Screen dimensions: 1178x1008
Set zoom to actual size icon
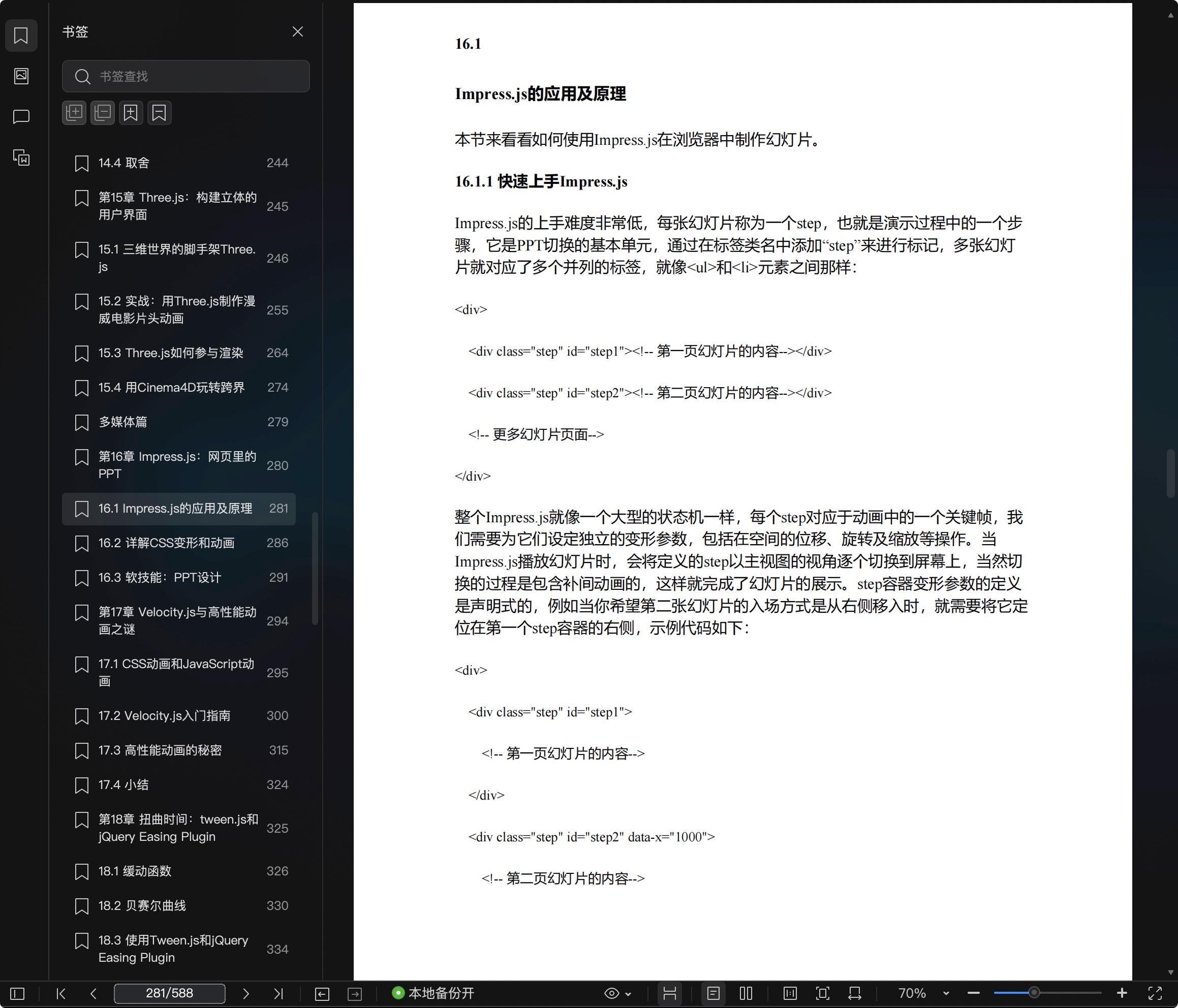pos(790,993)
